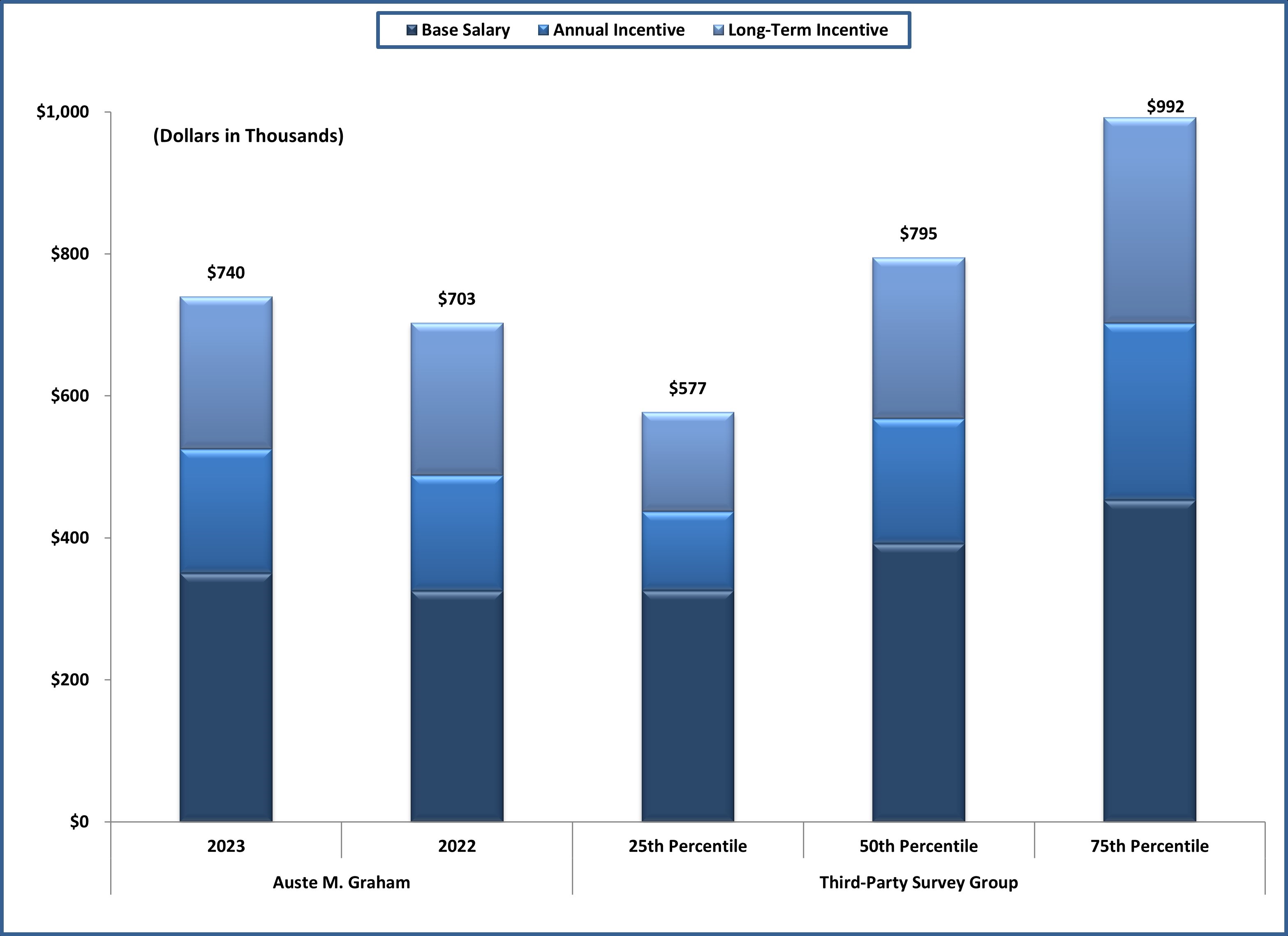Image resolution: width=1288 pixels, height=936 pixels.
Task: Click the Annual Incentive legend swatch
Action: pos(543,30)
